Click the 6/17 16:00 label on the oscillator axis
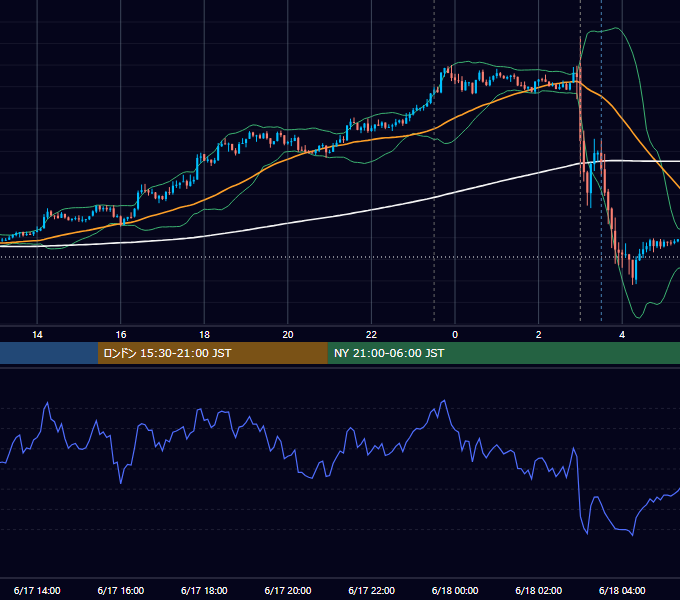The image size is (680, 600). pos(121,590)
